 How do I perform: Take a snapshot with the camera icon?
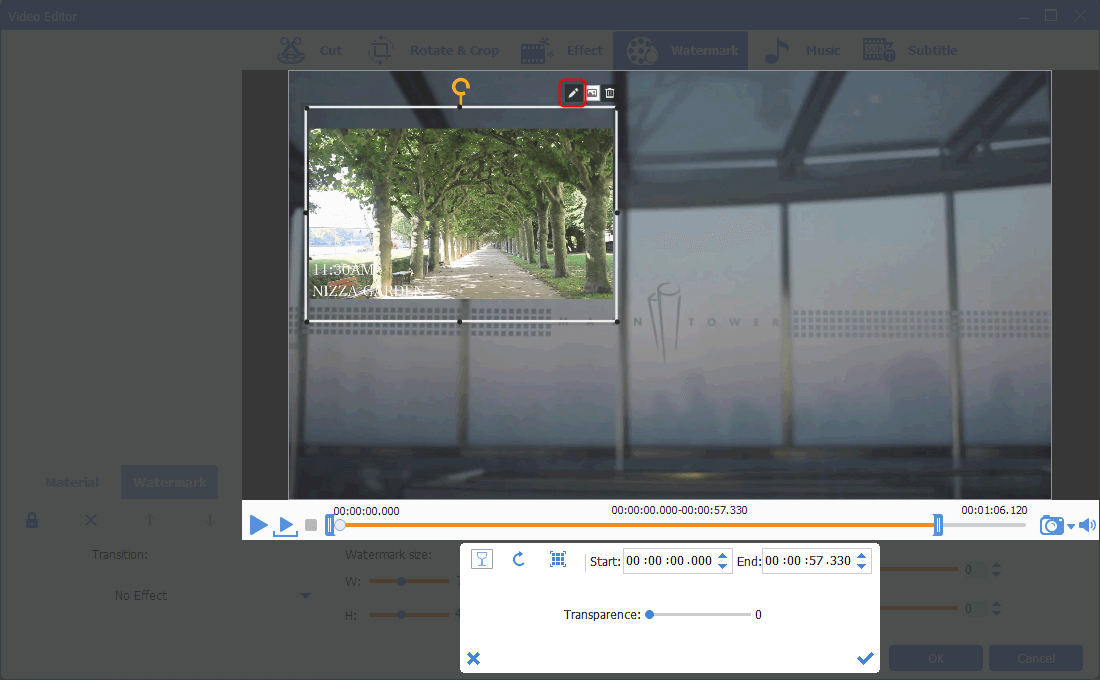(1051, 525)
